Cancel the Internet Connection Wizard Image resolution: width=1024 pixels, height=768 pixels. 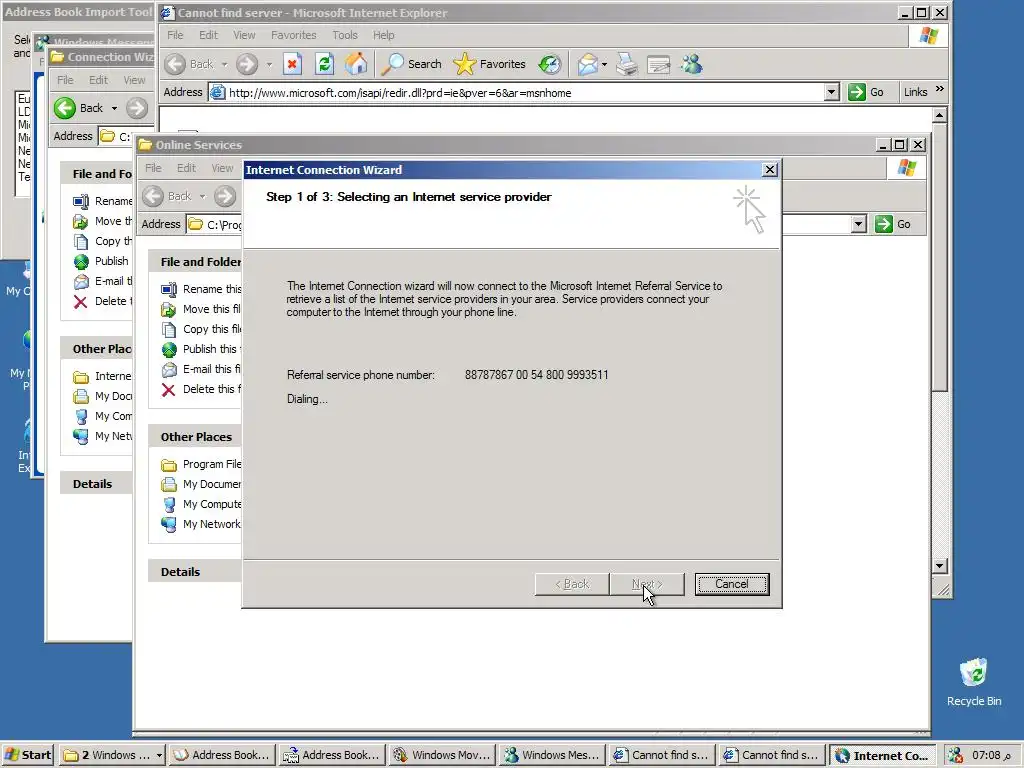pos(731,584)
